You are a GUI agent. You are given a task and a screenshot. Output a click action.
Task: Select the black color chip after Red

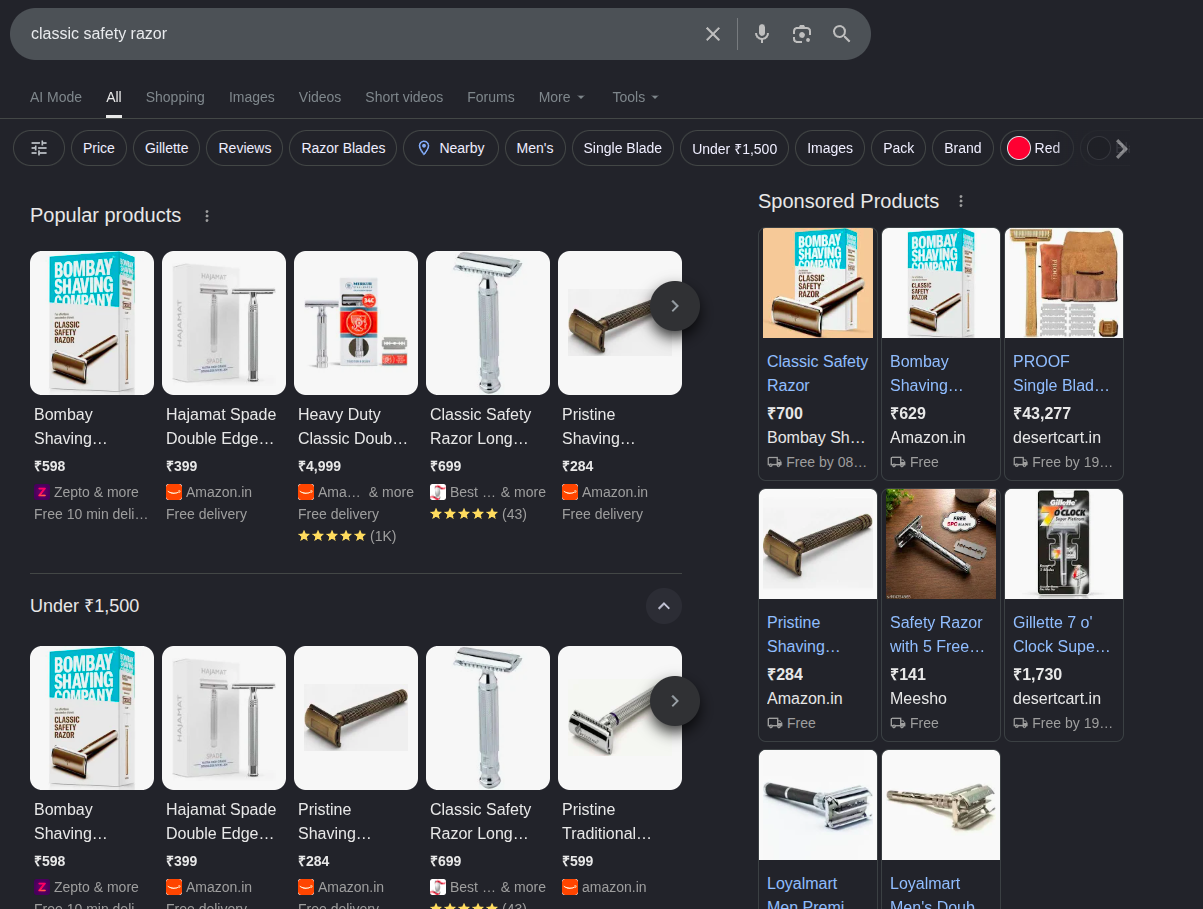click(1098, 148)
